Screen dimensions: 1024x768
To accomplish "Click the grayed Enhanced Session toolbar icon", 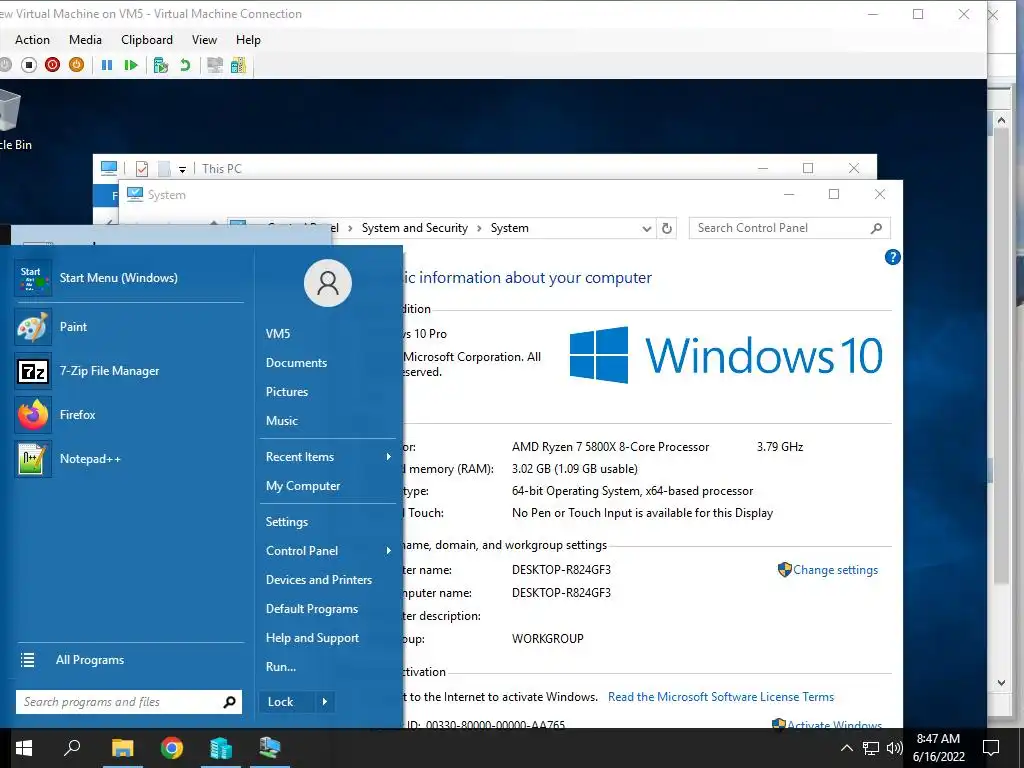I will click(x=214, y=65).
